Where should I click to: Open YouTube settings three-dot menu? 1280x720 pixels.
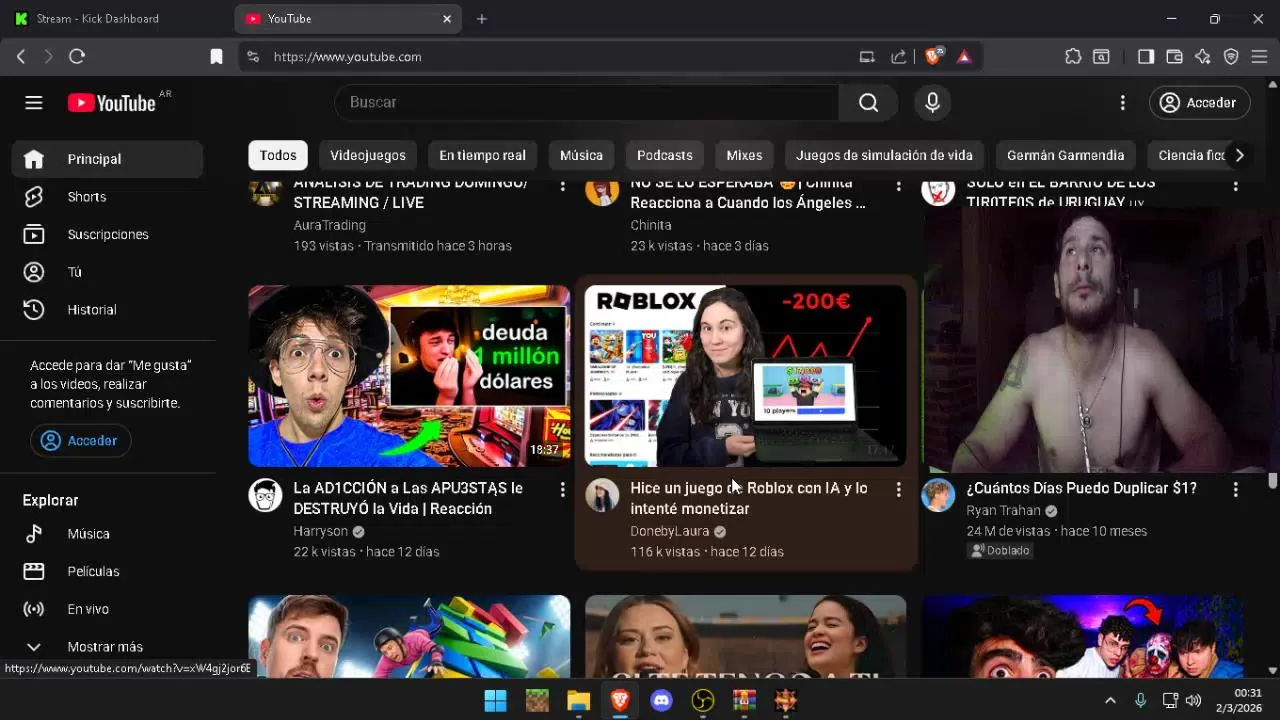pyautogui.click(x=1122, y=103)
